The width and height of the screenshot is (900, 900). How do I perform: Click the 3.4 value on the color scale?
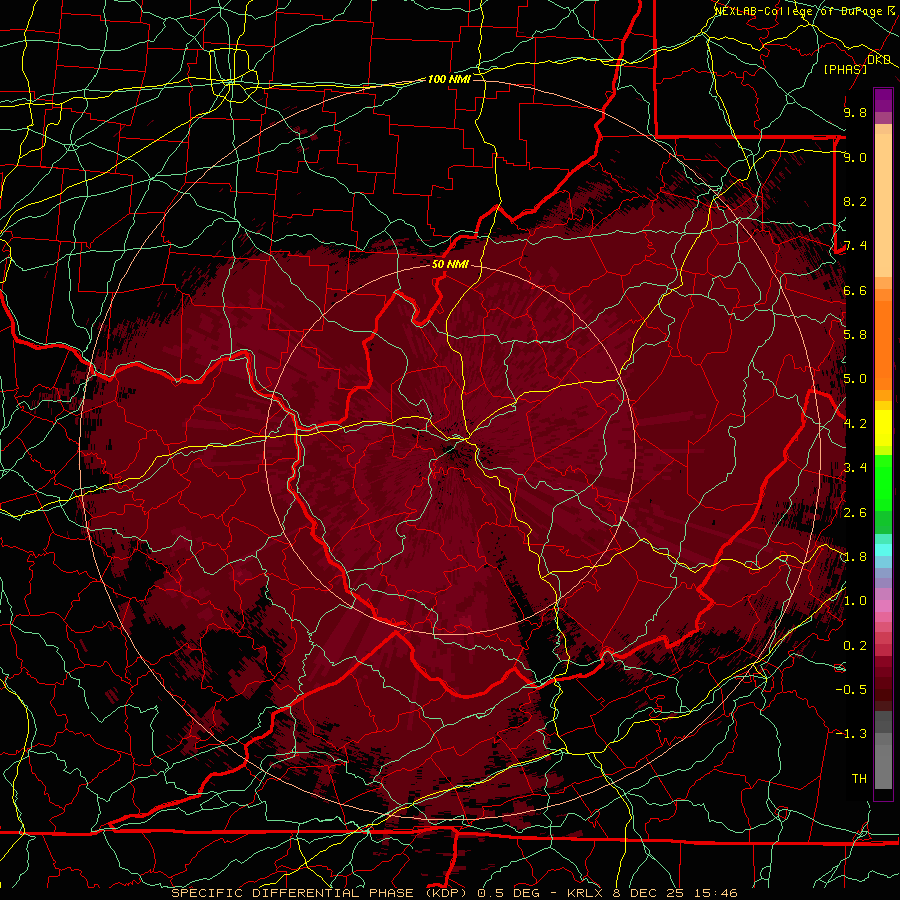click(x=855, y=468)
